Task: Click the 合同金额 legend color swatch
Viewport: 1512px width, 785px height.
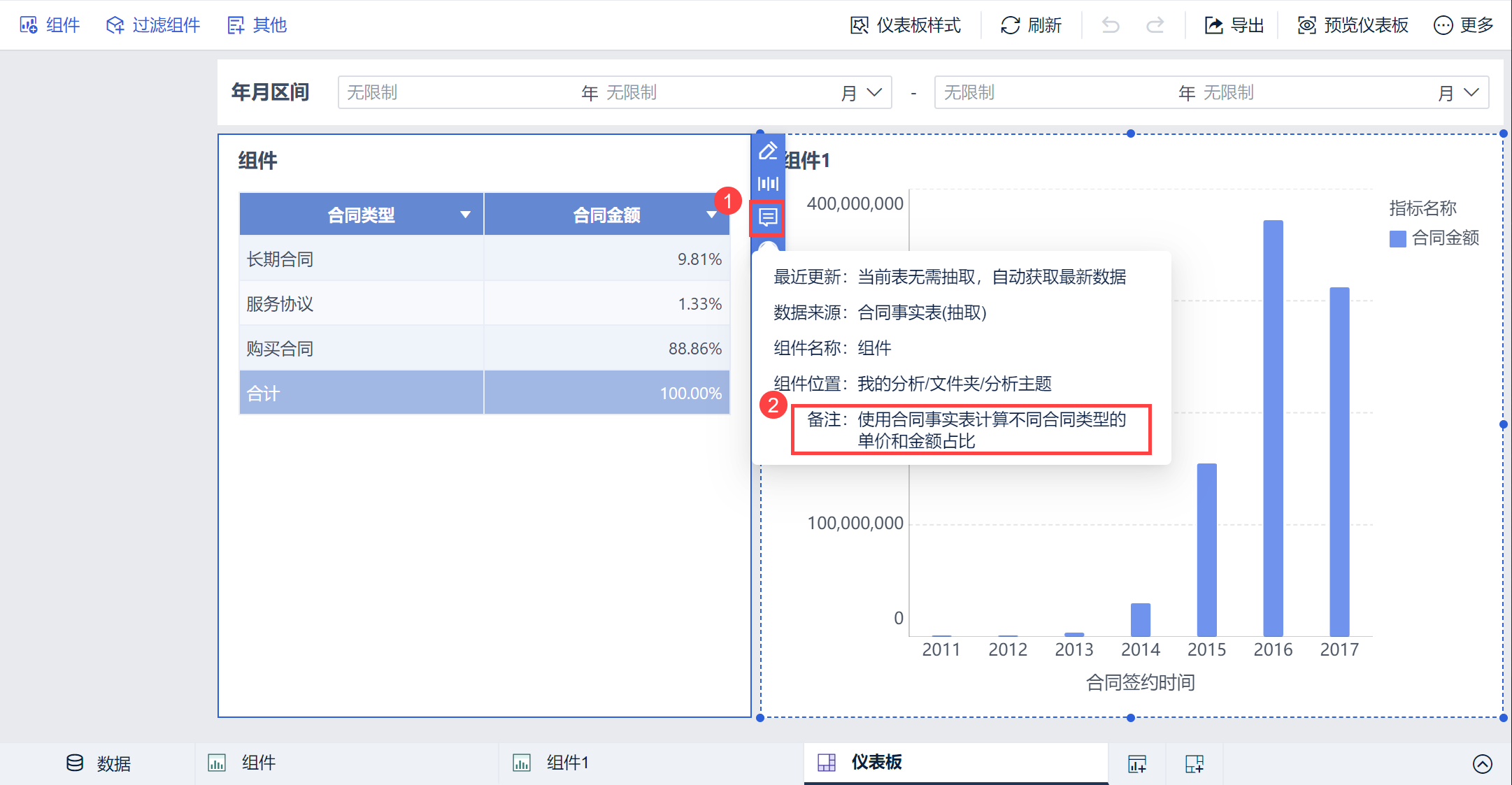Action: click(x=1397, y=238)
